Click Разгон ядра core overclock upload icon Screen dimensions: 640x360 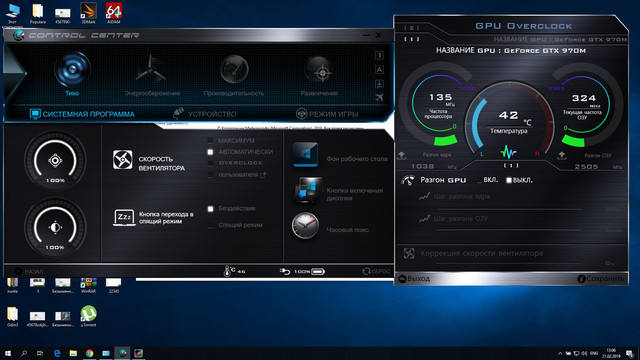point(402,156)
